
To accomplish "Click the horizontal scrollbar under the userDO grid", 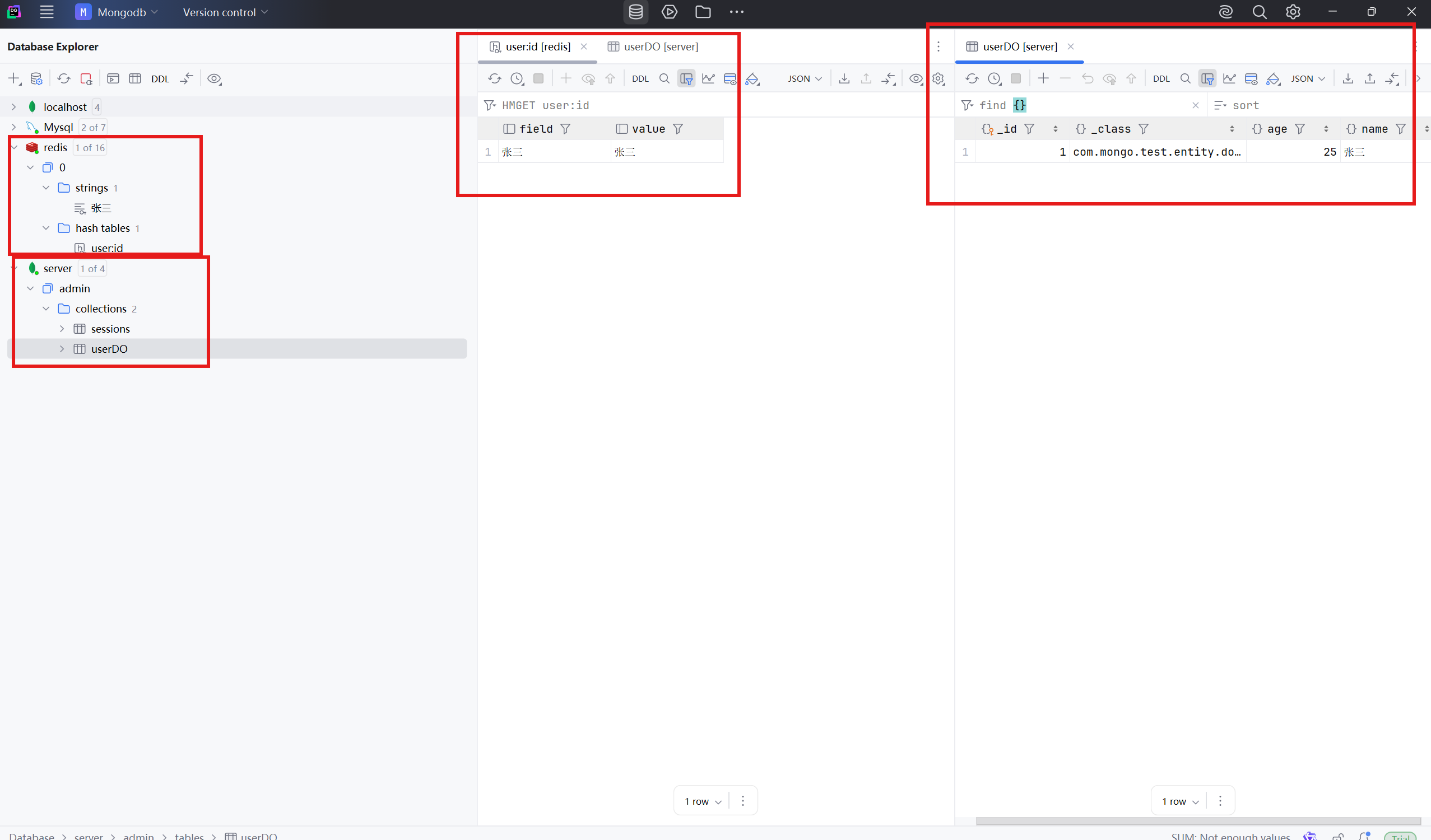I will (1198, 822).
